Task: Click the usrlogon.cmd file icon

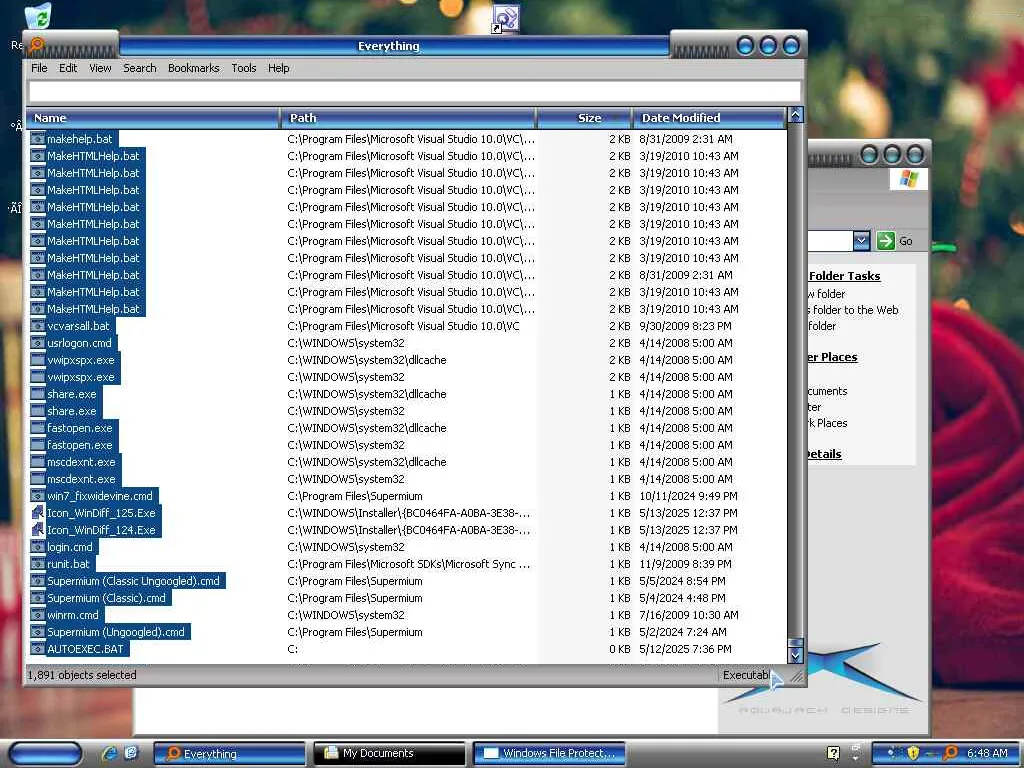Action: tap(38, 343)
